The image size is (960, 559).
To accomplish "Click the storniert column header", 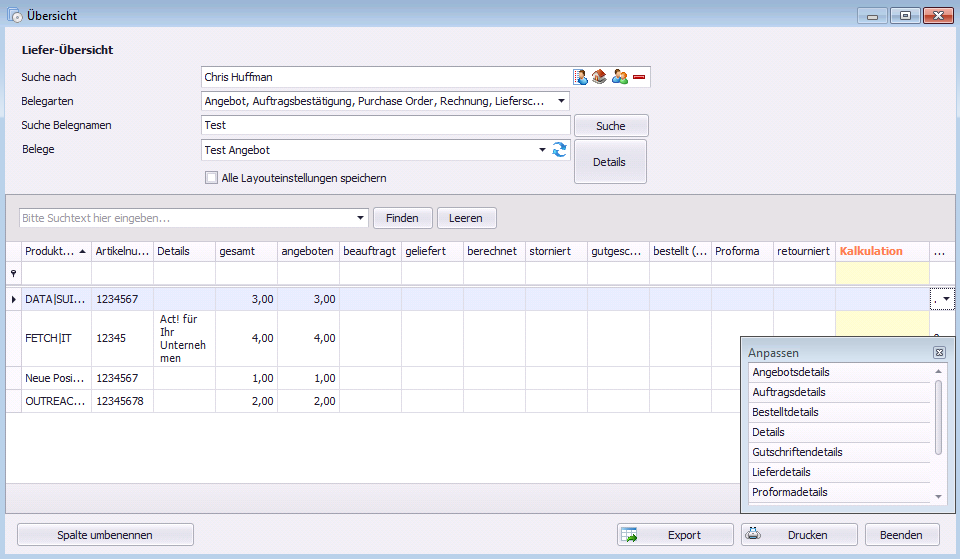I will pos(556,251).
